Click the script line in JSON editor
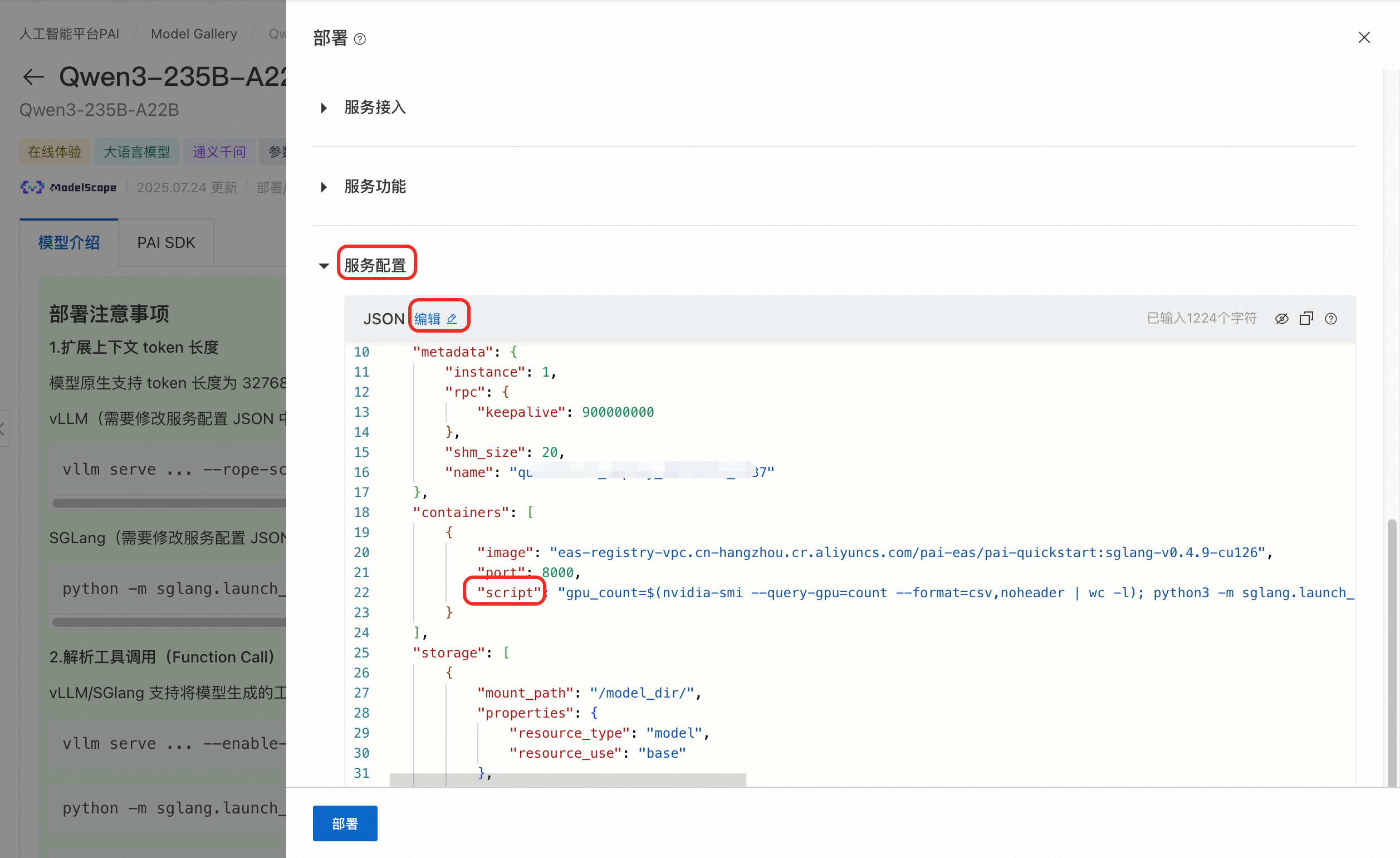Screen dimensions: 1400x858 [x=795, y=592]
